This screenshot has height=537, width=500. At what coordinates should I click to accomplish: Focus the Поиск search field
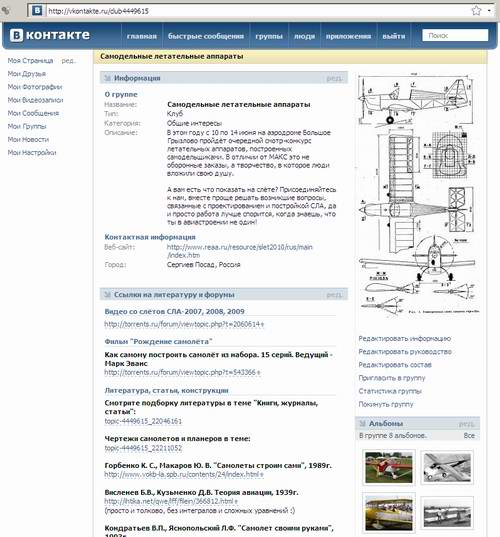455,35
